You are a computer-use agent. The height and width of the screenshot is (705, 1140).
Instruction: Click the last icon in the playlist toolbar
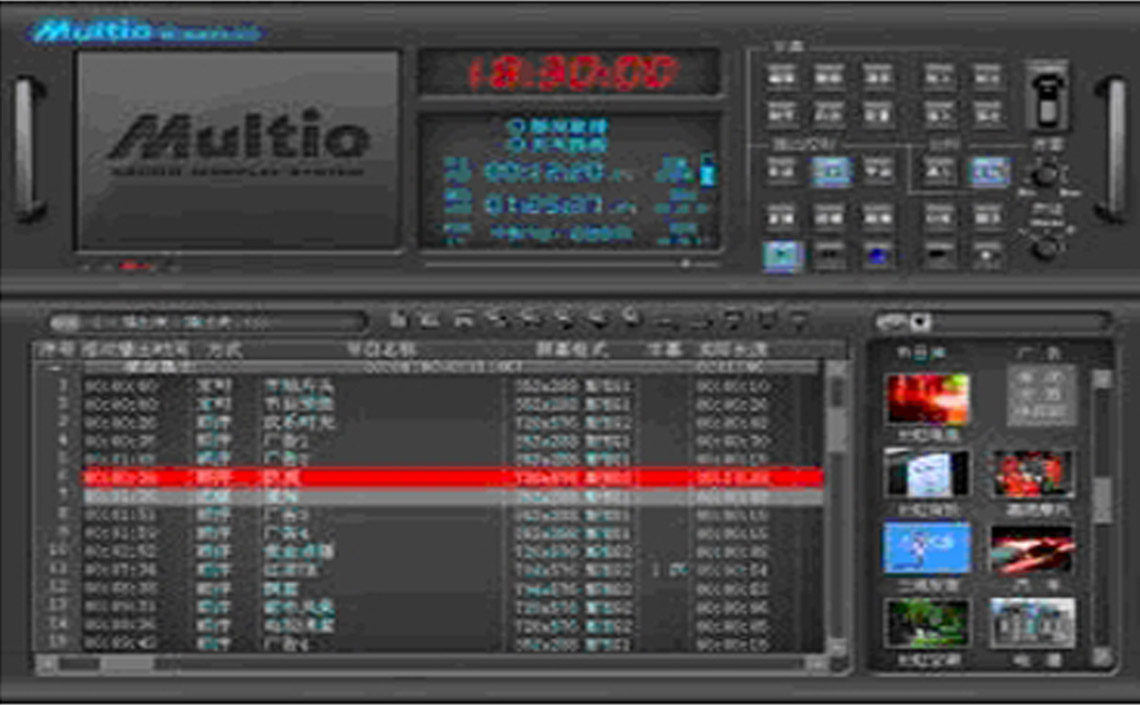click(x=798, y=318)
